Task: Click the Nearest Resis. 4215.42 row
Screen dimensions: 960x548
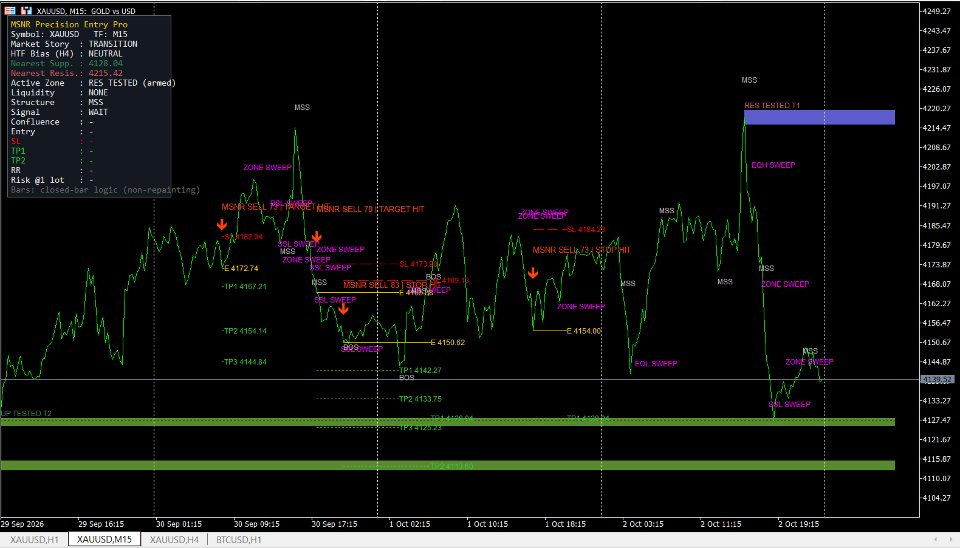Action: pyautogui.click(x=67, y=73)
